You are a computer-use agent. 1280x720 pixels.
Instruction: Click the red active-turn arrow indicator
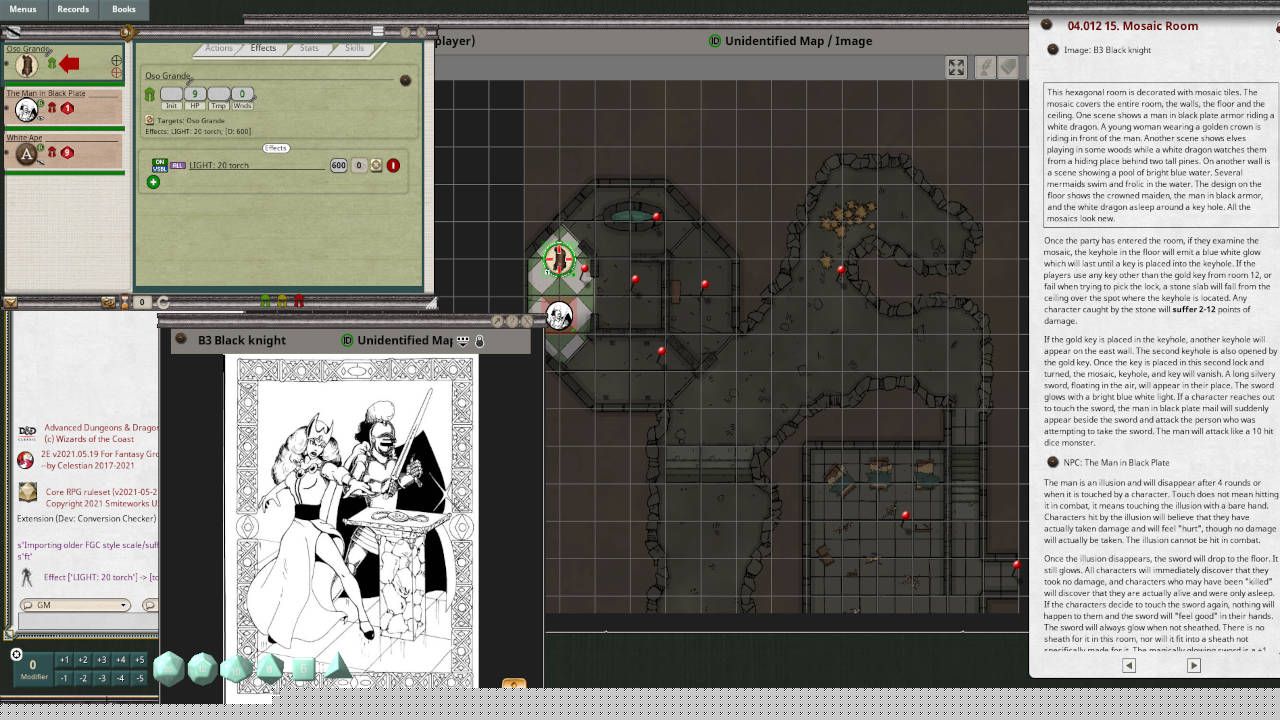click(69, 64)
